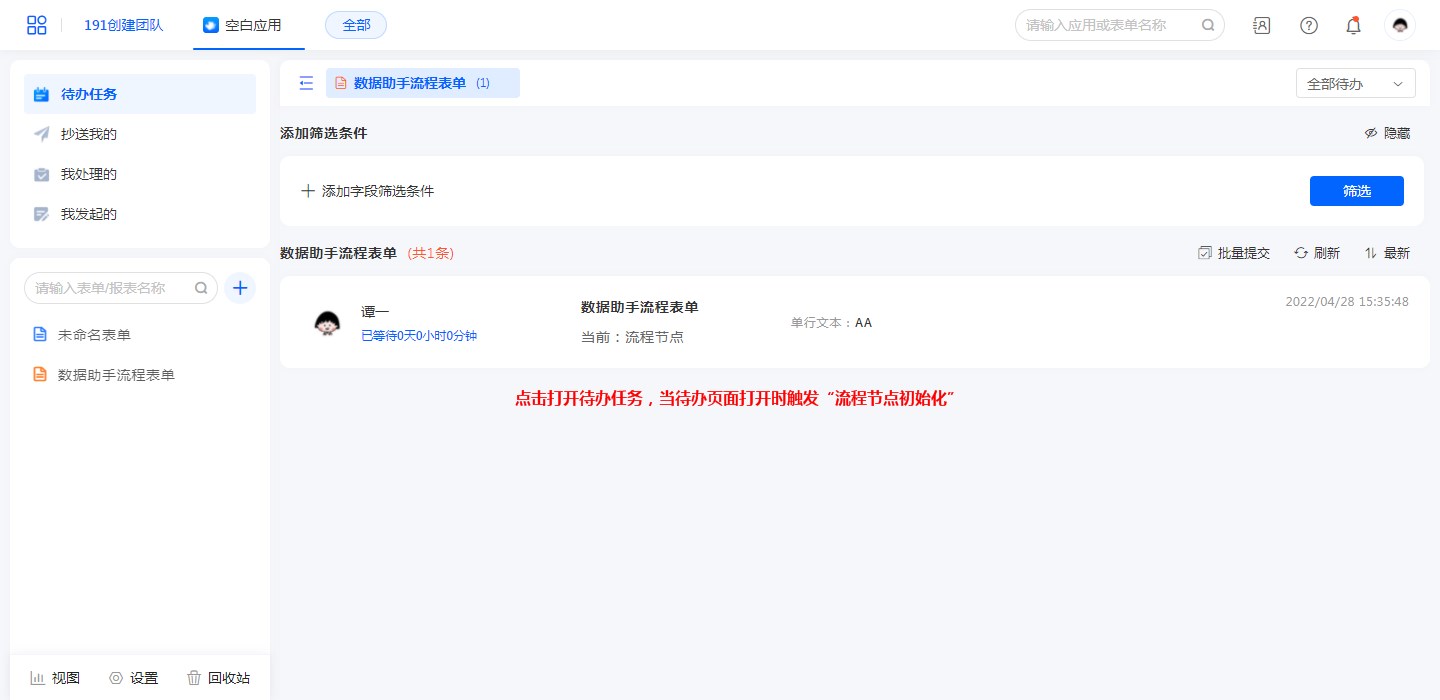Open the help question mark icon
1440x700 pixels.
(1308, 26)
